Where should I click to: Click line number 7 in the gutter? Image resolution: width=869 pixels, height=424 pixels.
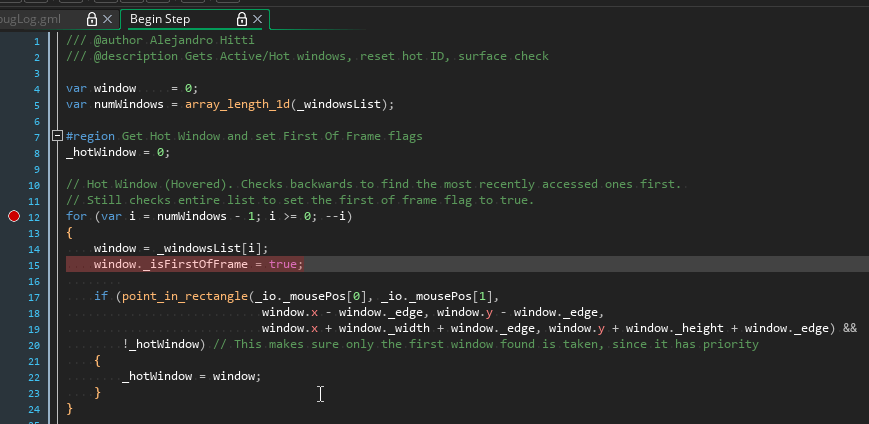(x=36, y=136)
